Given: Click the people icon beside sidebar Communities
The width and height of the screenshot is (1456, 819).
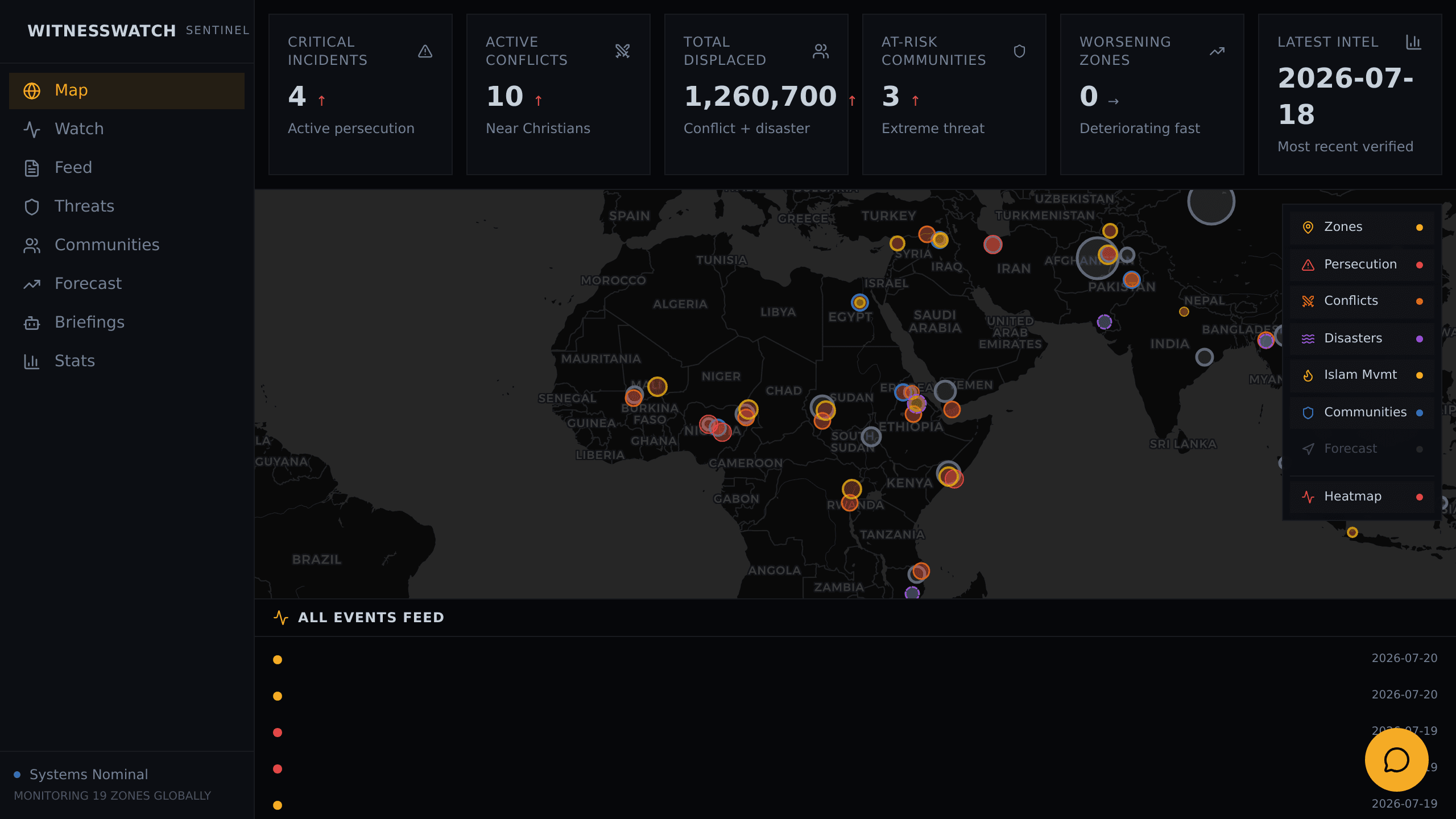Looking at the screenshot, I should [x=32, y=246].
